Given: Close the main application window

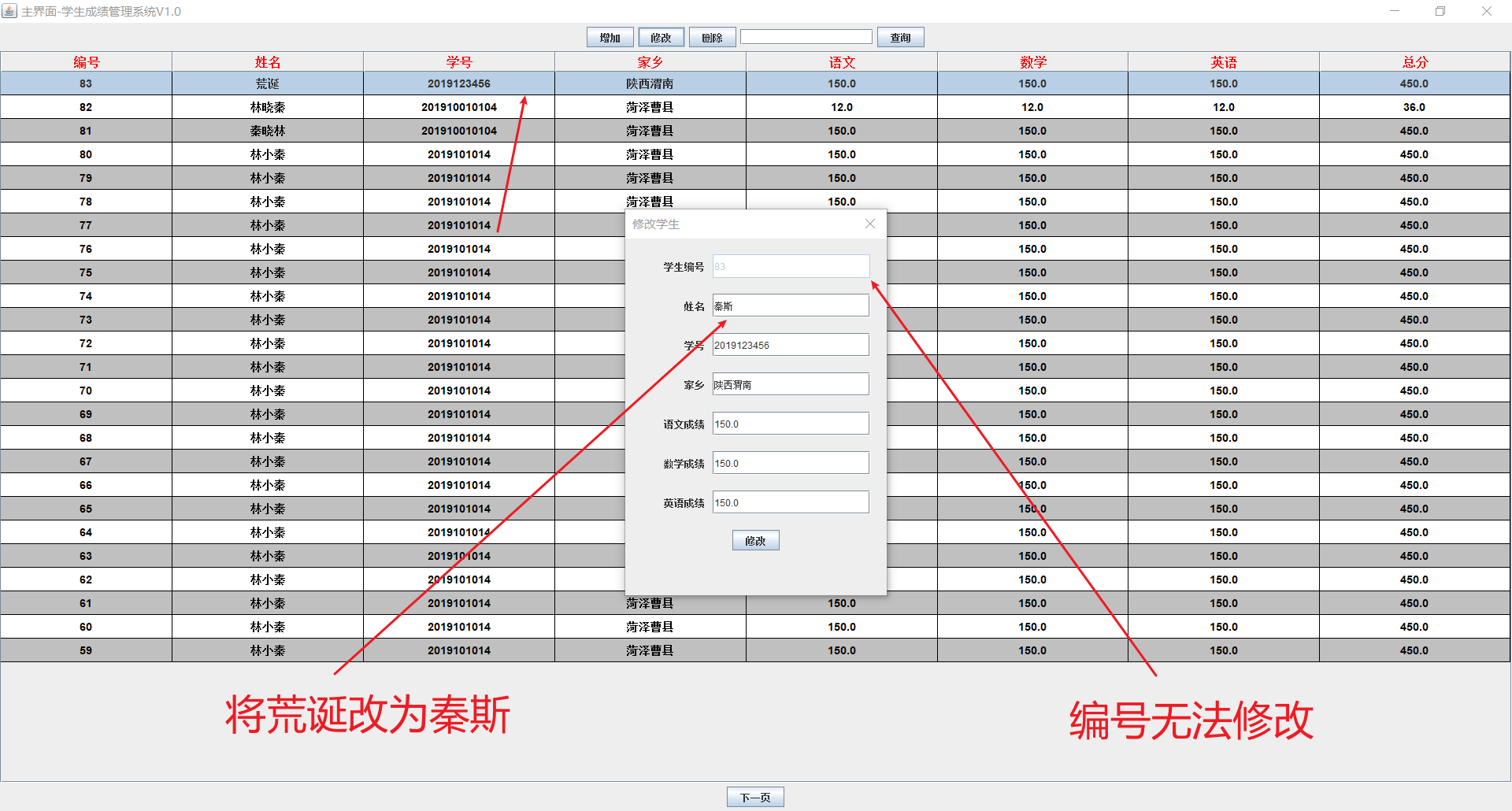Looking at the screenshot, I should point(1487,11).
